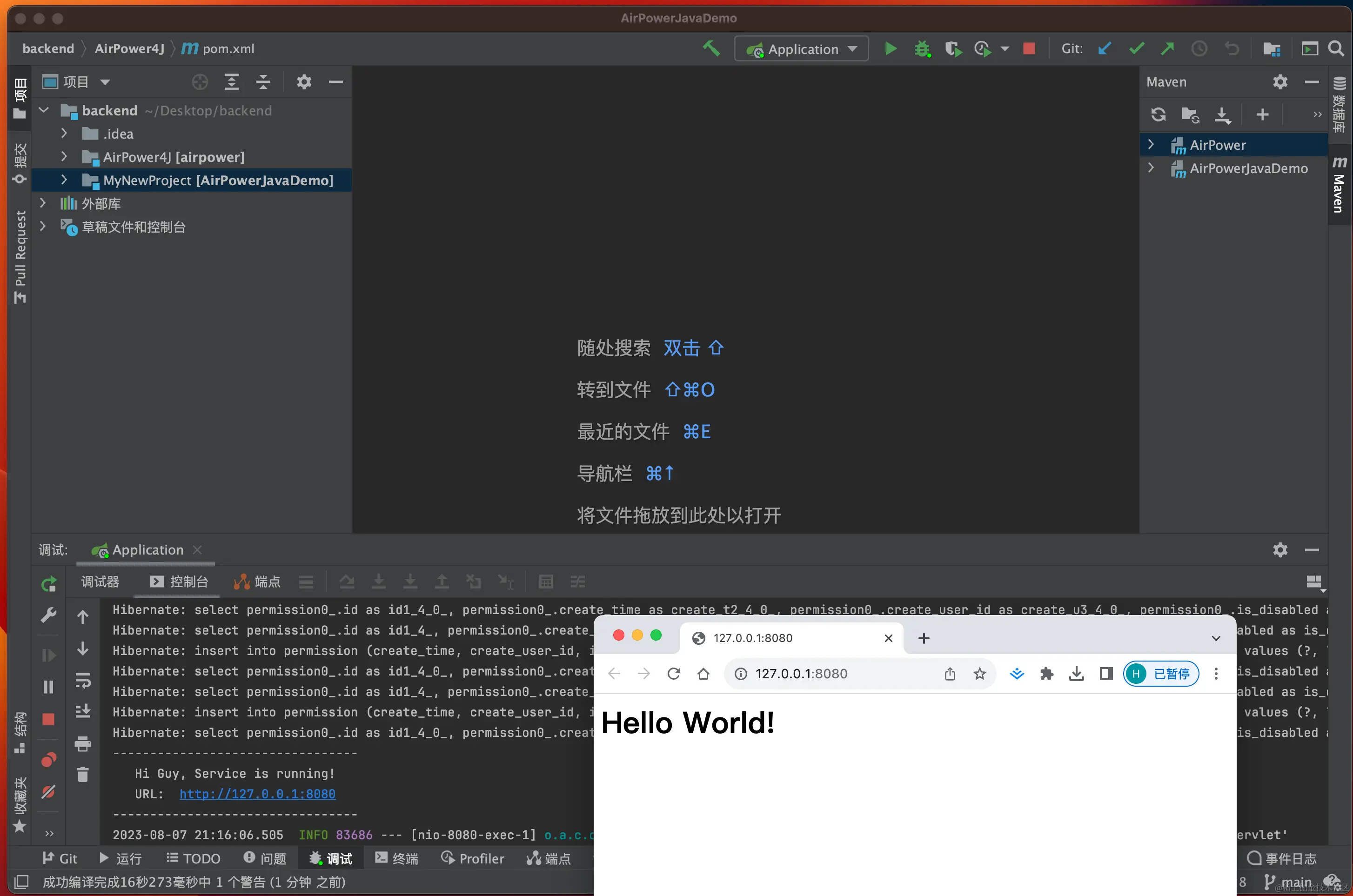Open the Profiler tool window tab
The height and width of the screenshot is (896, 1353).
coord(473,858)
